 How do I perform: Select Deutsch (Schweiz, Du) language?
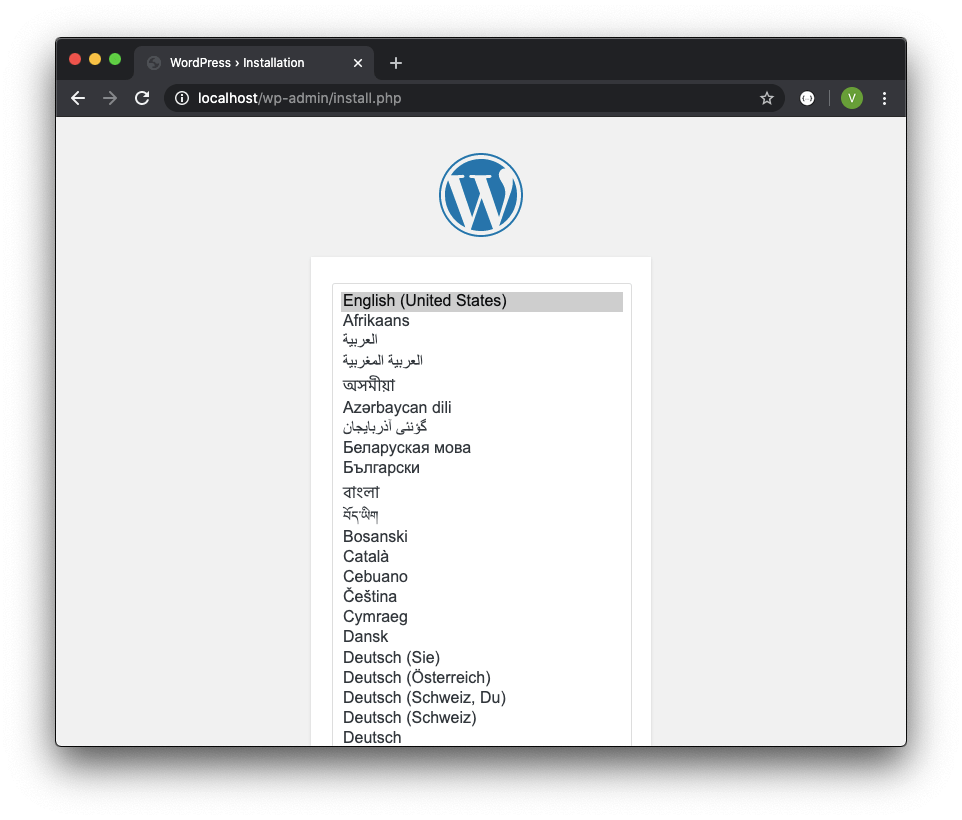click(482, 697)
